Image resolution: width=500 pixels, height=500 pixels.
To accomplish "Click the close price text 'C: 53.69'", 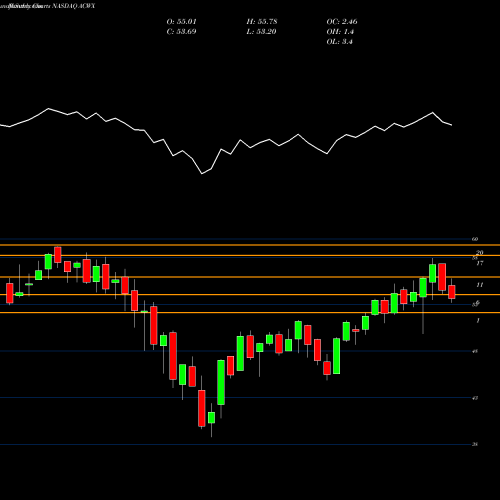I will (x=181, y=32).
